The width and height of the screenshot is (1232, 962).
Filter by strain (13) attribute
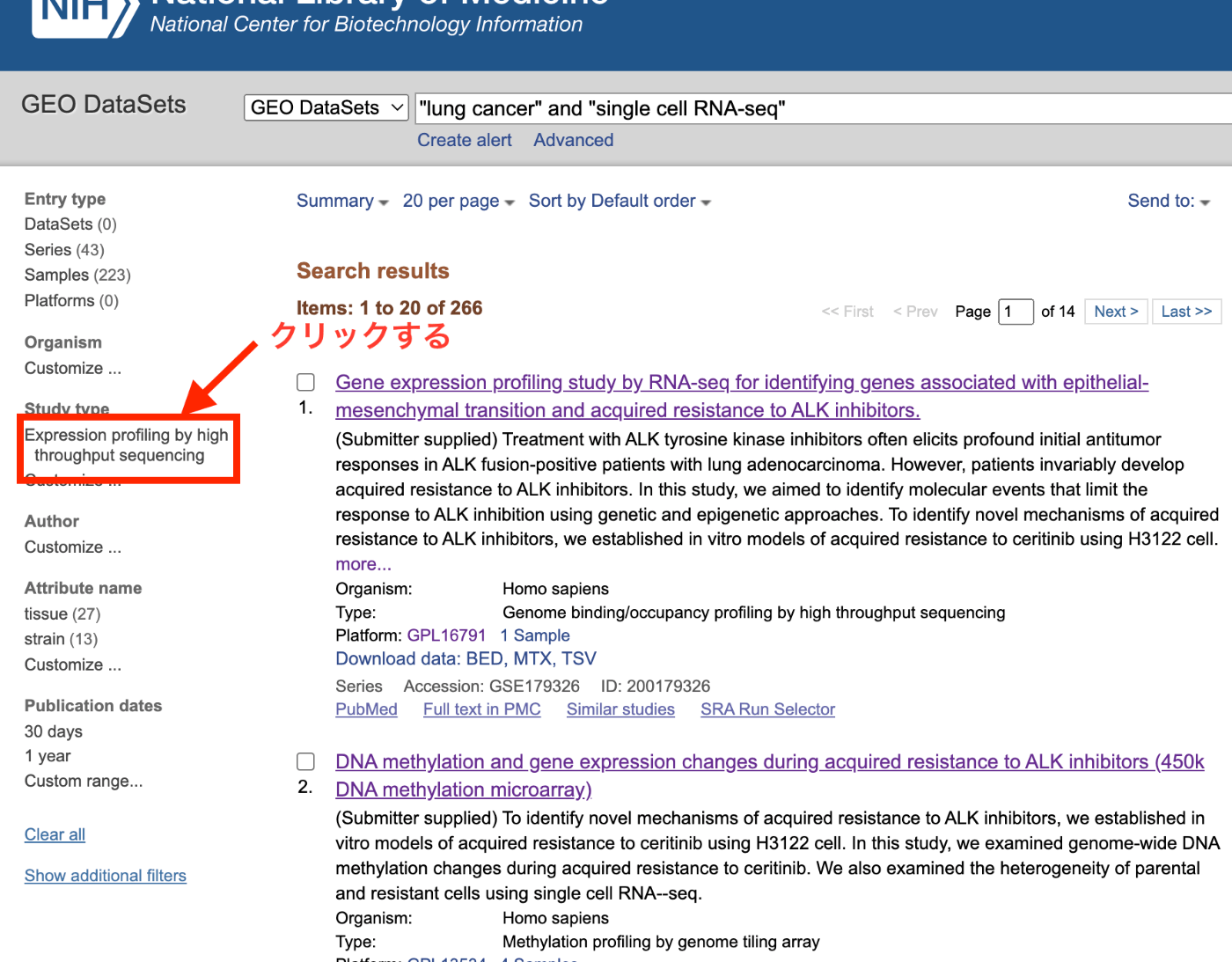click(x=61, y=639)
